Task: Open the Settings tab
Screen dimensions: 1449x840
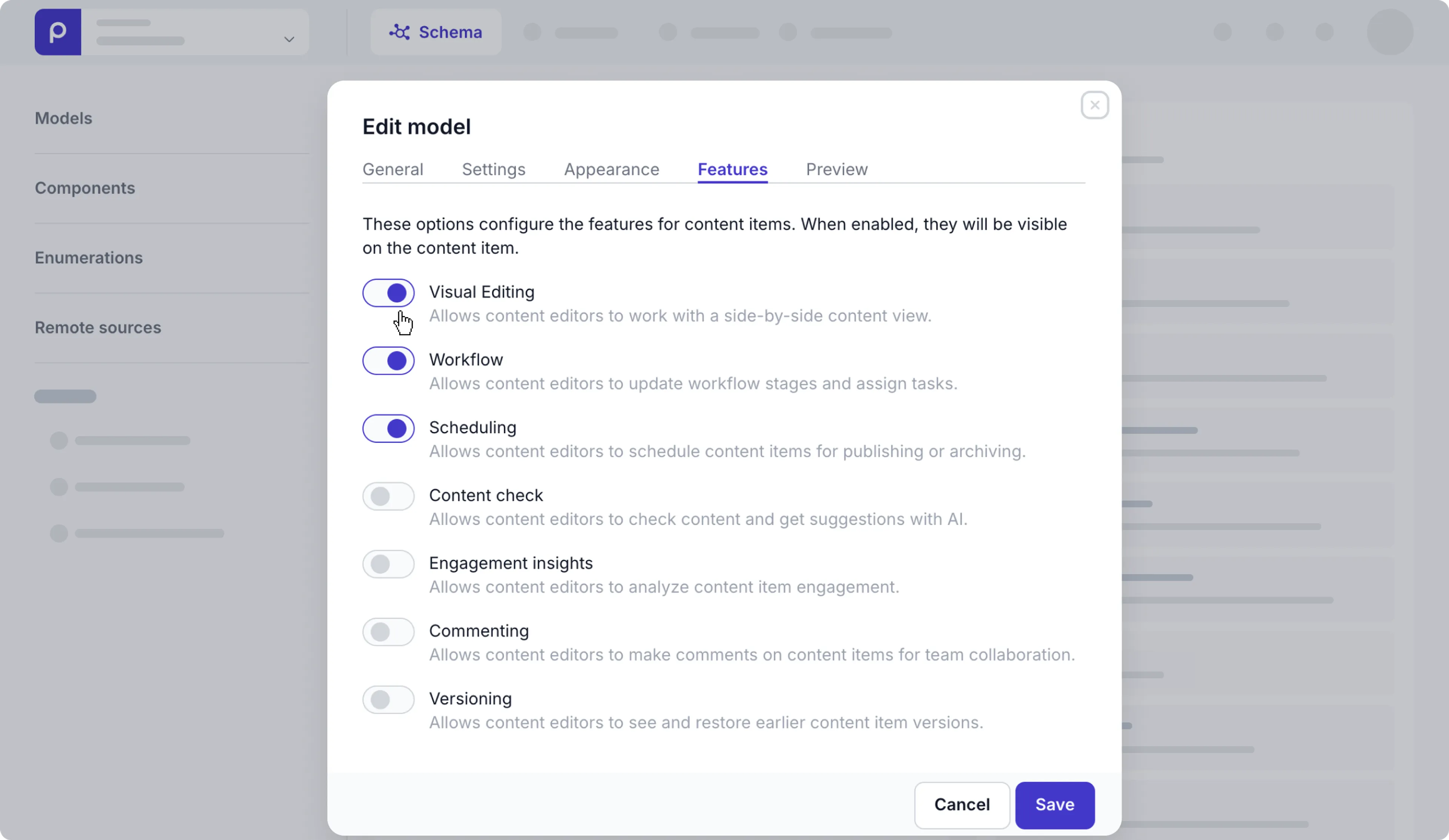Action: 493,169
